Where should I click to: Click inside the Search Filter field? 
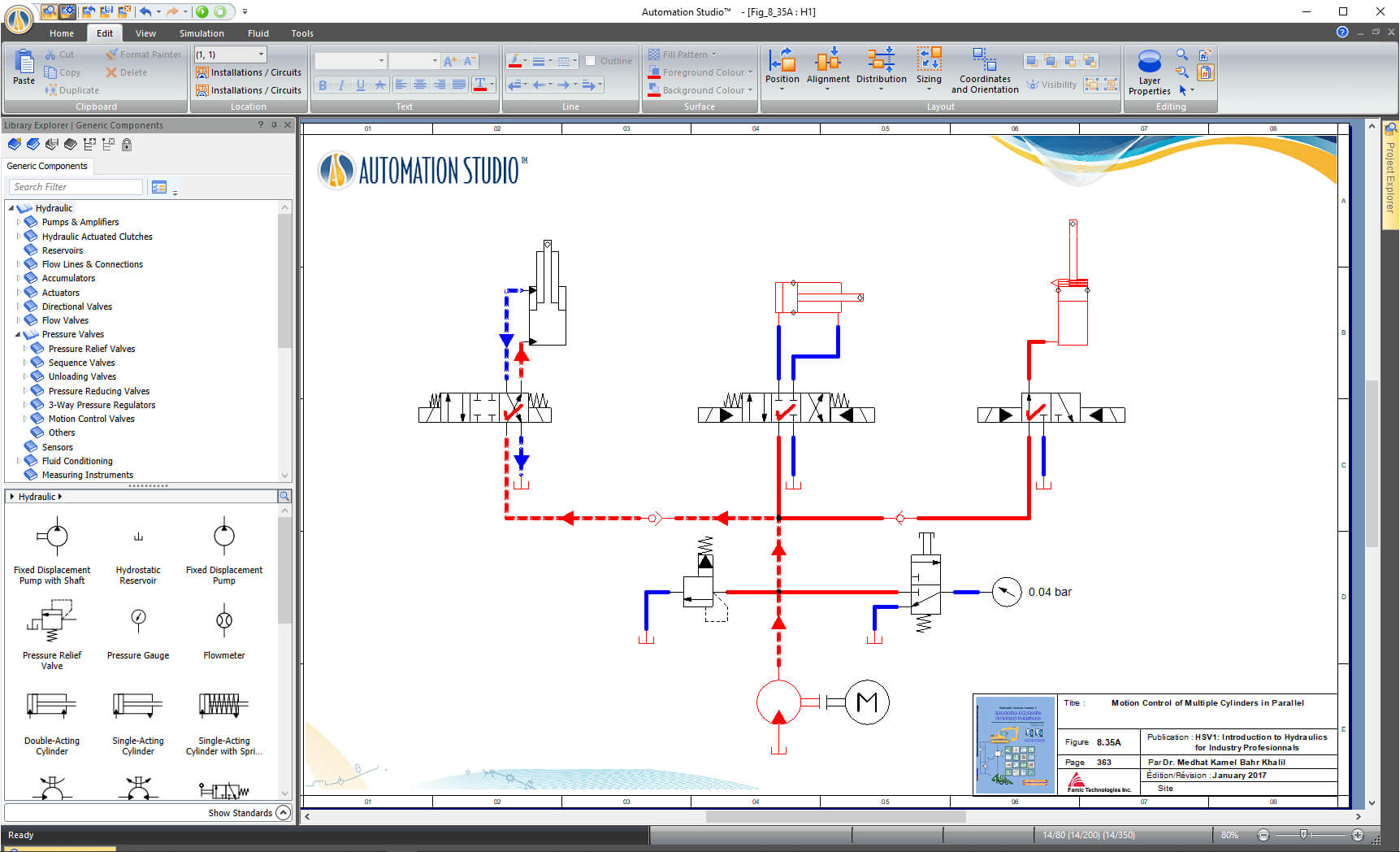[x=75, y=186]
